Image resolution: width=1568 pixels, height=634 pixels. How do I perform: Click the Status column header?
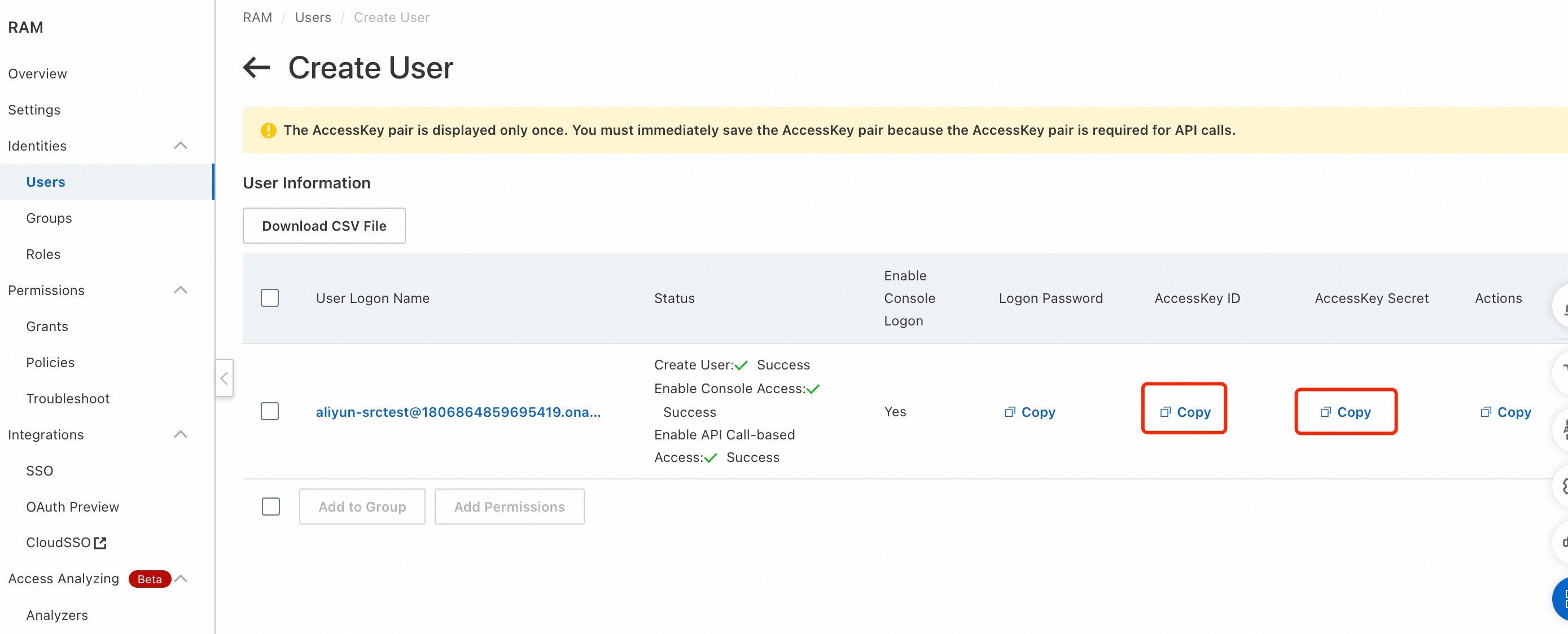pyautogui.click(x=674, y=298)
